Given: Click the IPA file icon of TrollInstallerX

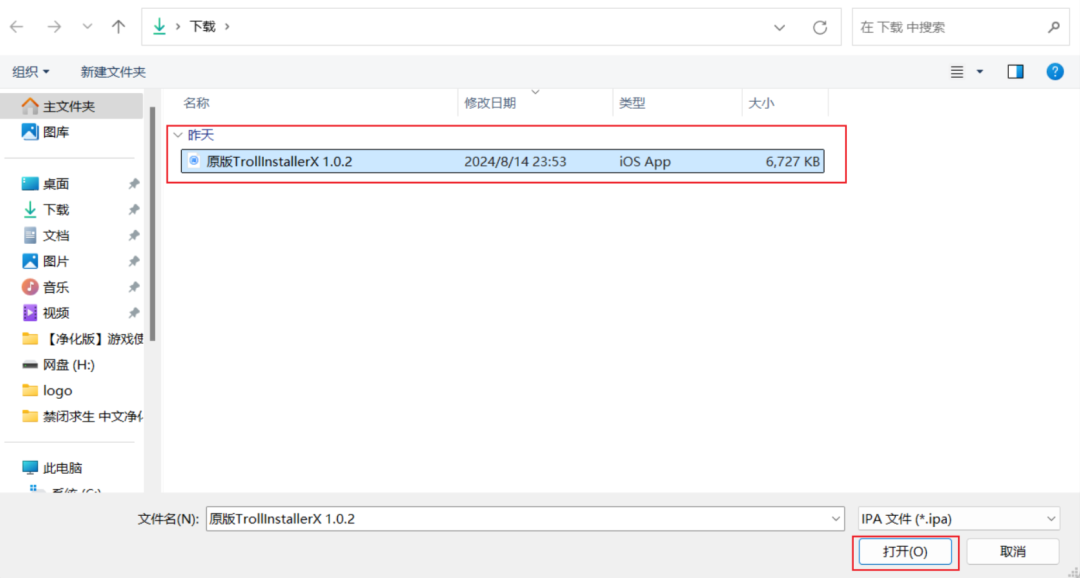Looking at the screenshot, I should click(194, 161).
